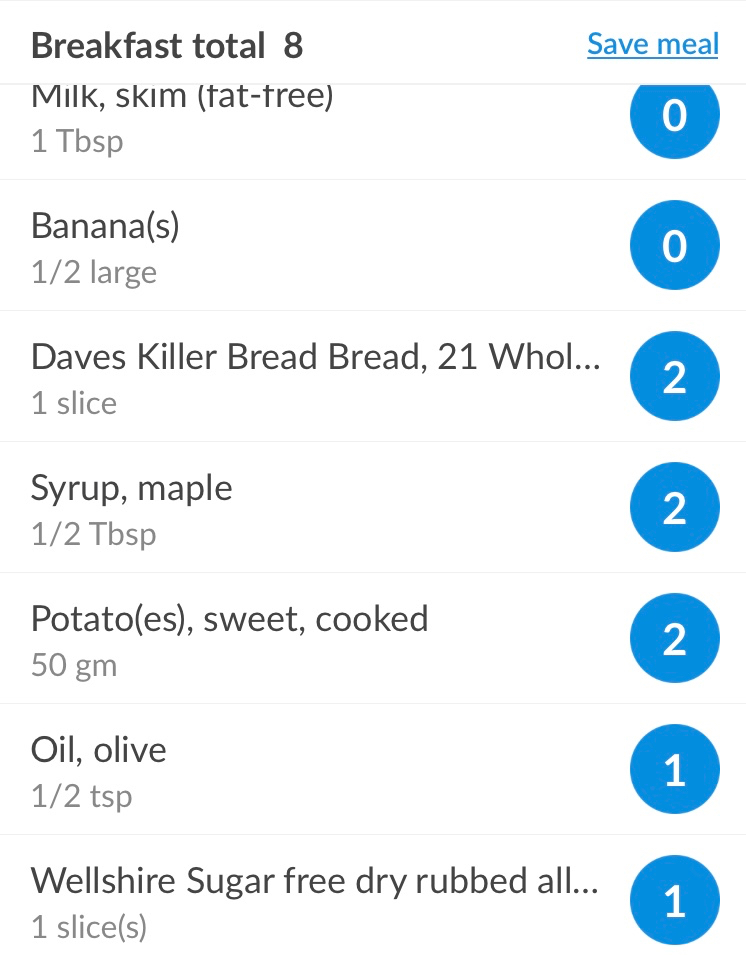Tap points badge for sweet potatoes

675,638
